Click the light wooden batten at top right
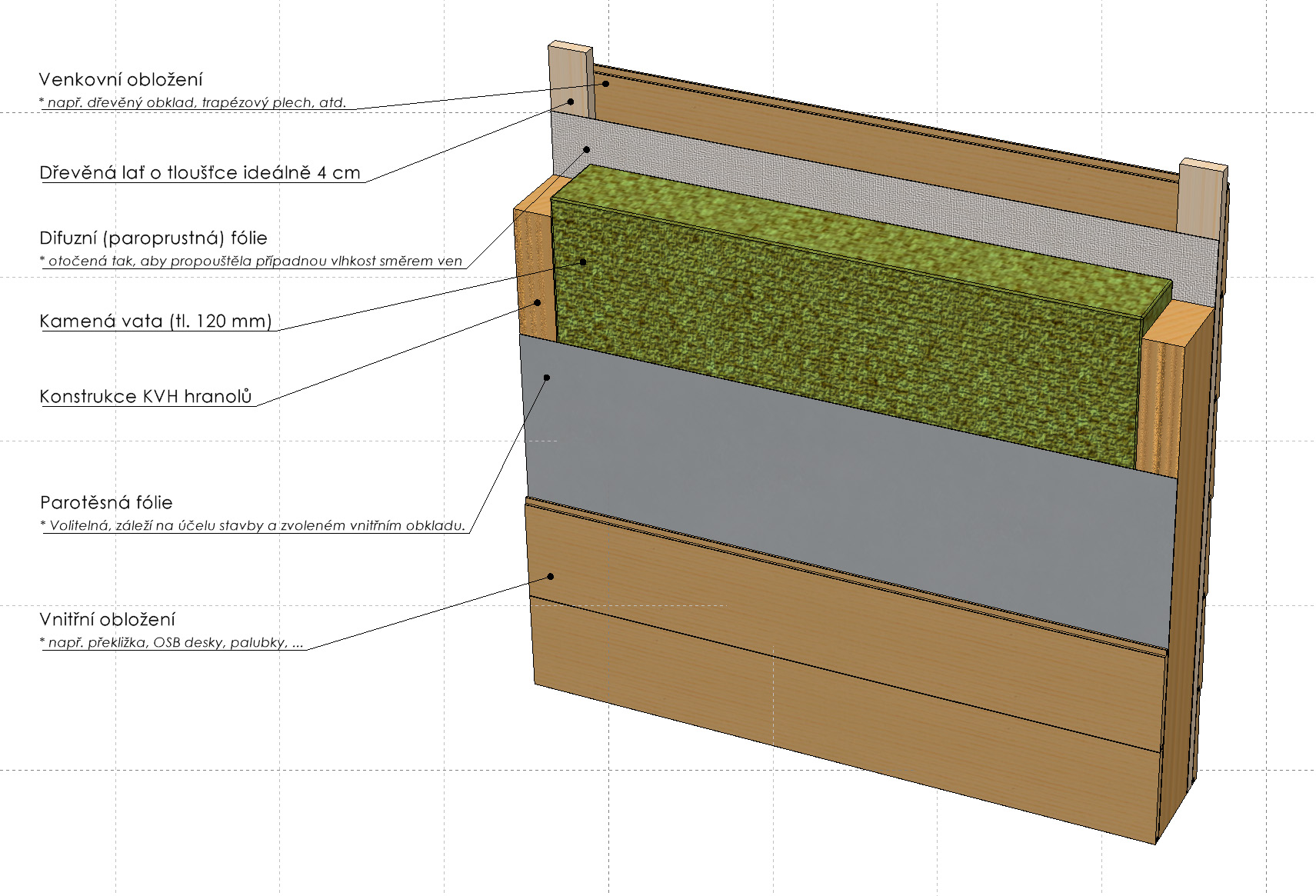1316x896 pixels. point(1202,198)
